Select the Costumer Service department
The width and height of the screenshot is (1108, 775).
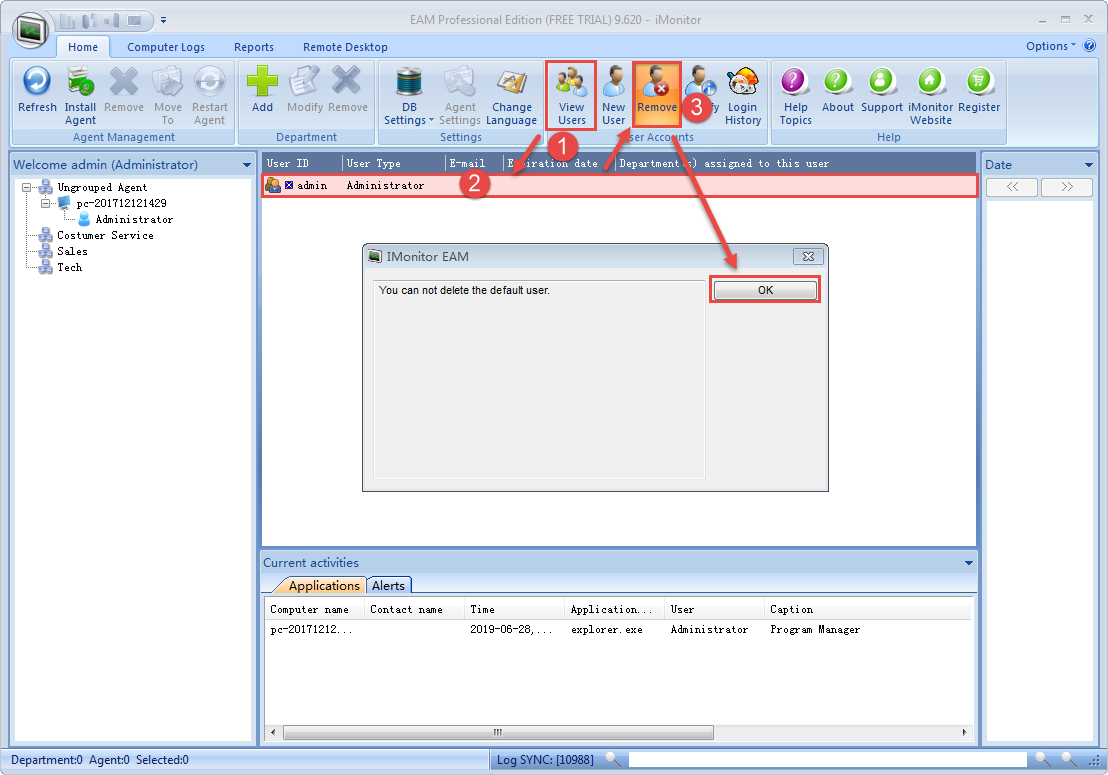click(x=105, y=235)
